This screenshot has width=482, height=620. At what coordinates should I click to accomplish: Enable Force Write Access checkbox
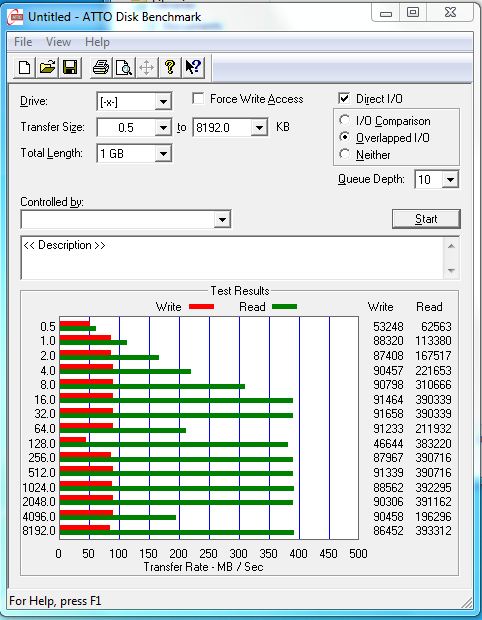tap(198, 98)
